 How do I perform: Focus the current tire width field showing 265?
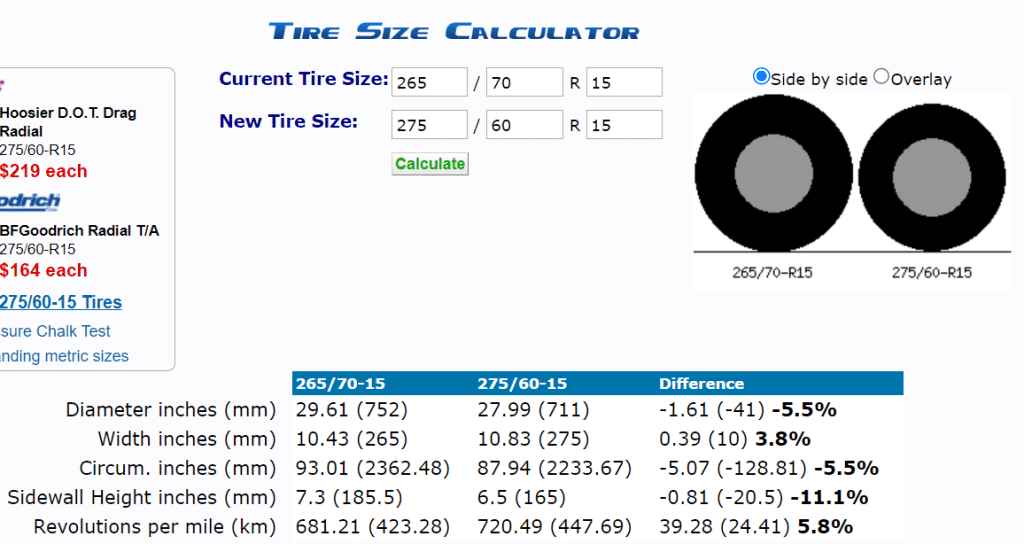(x=429, y=83)
